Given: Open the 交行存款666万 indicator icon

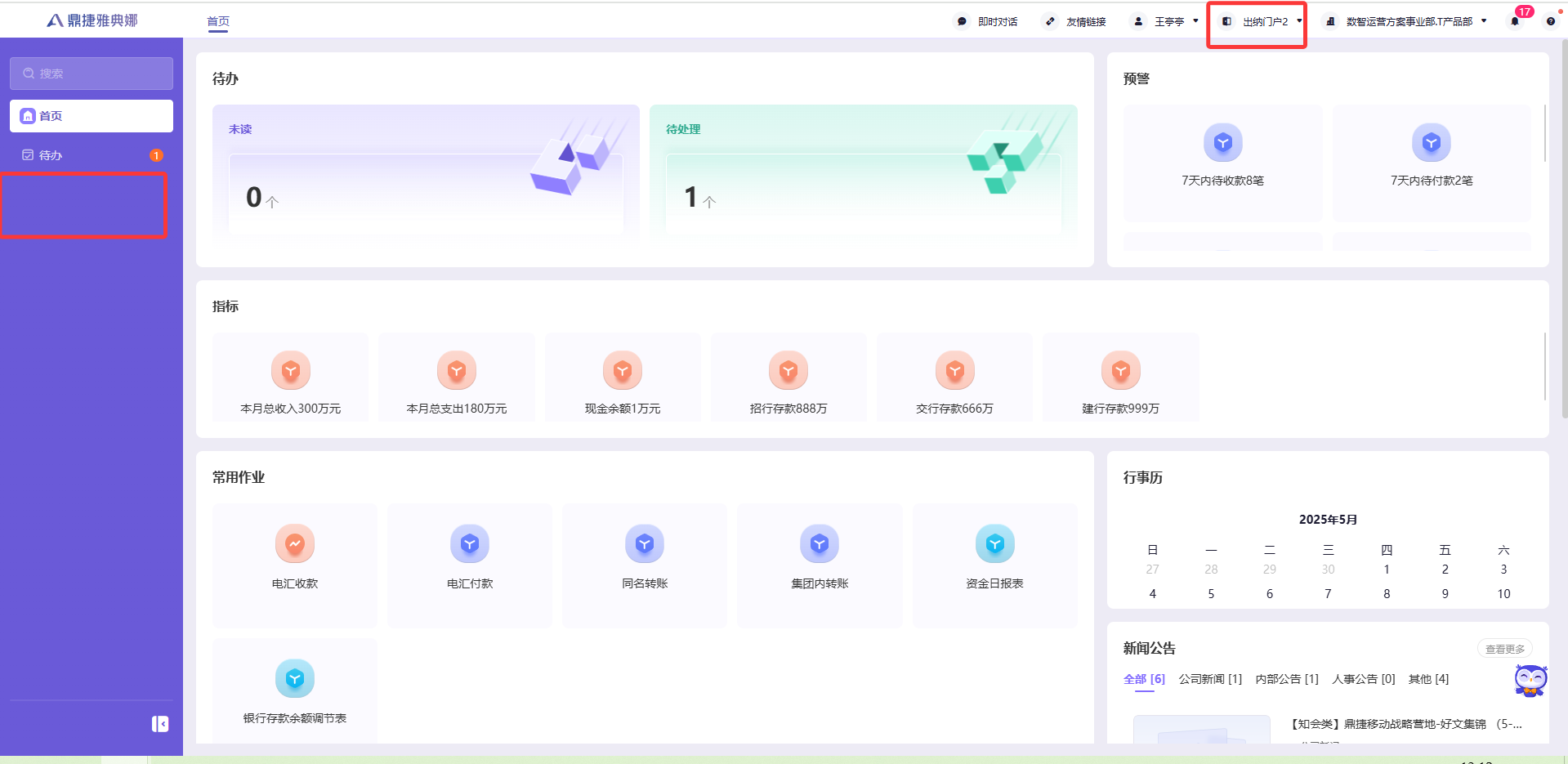Looking at the screenshot, I should tap(954, 371).
